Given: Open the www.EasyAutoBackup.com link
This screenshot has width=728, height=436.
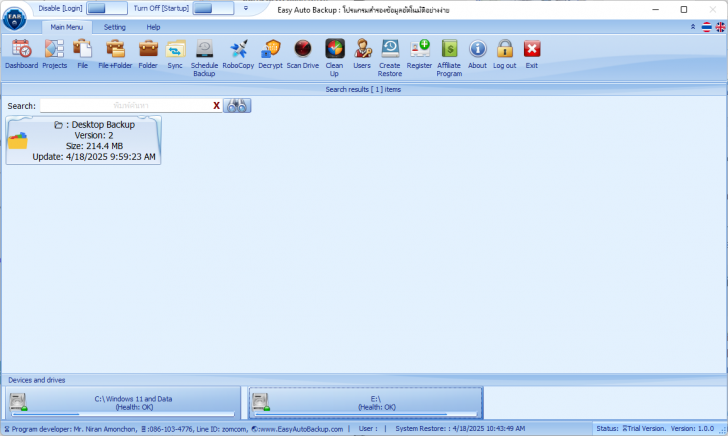Looking at the screenshot, I should tap(301, 429).
